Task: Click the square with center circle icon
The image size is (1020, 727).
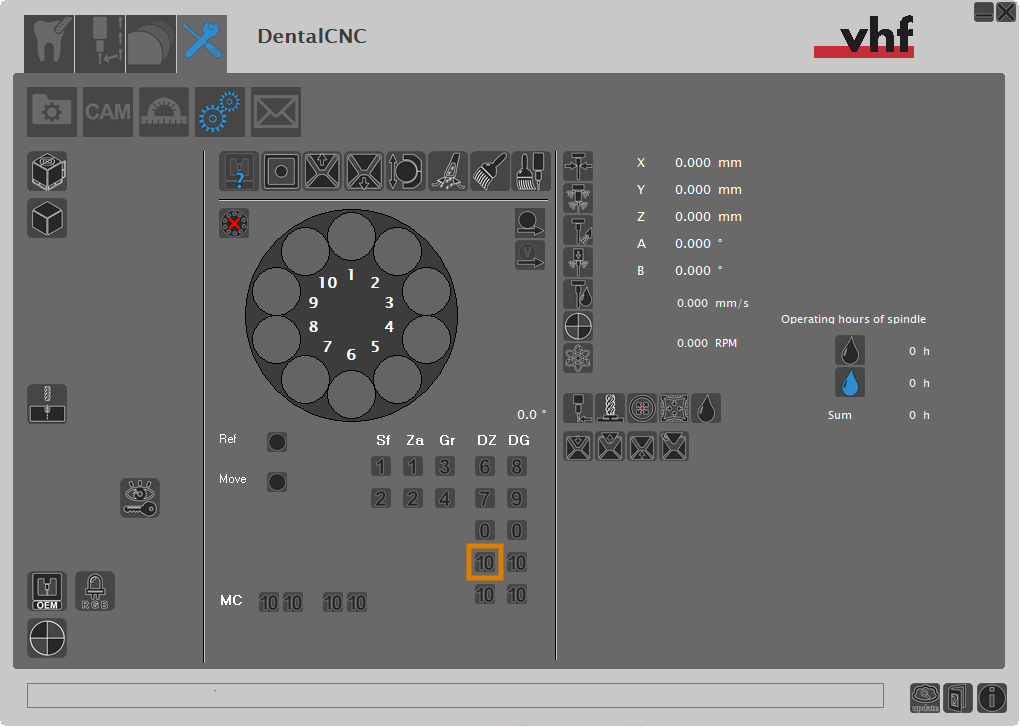Action: click(x=281, y=171)
